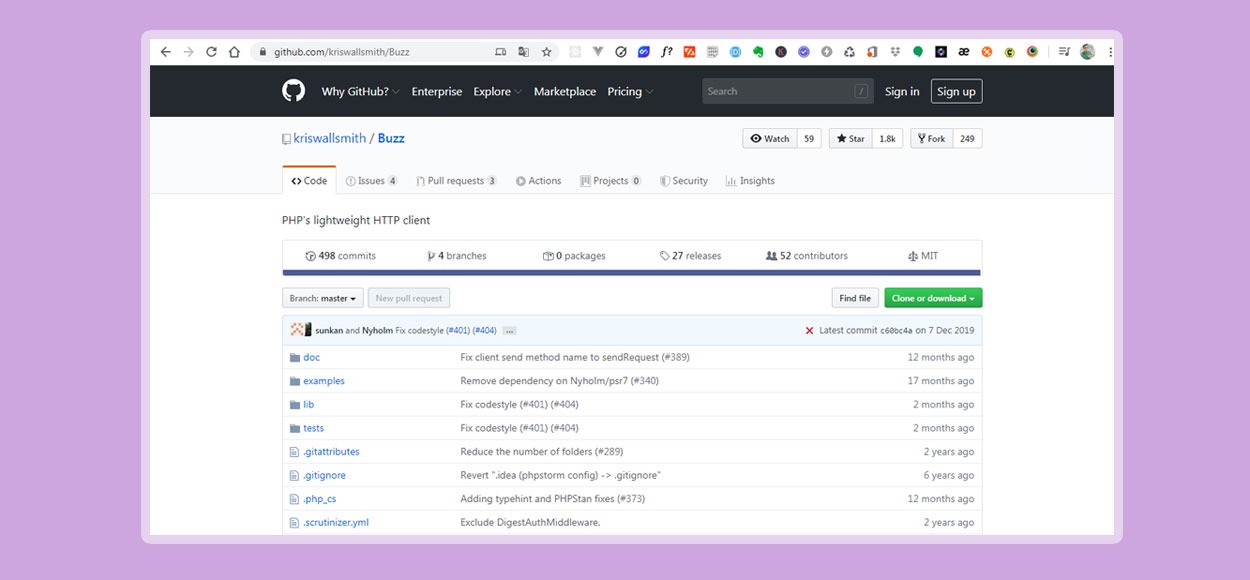The width and height of the screenshot is (1250, 580).
Task: Click the æ extension icon
Action: point(964,52)
